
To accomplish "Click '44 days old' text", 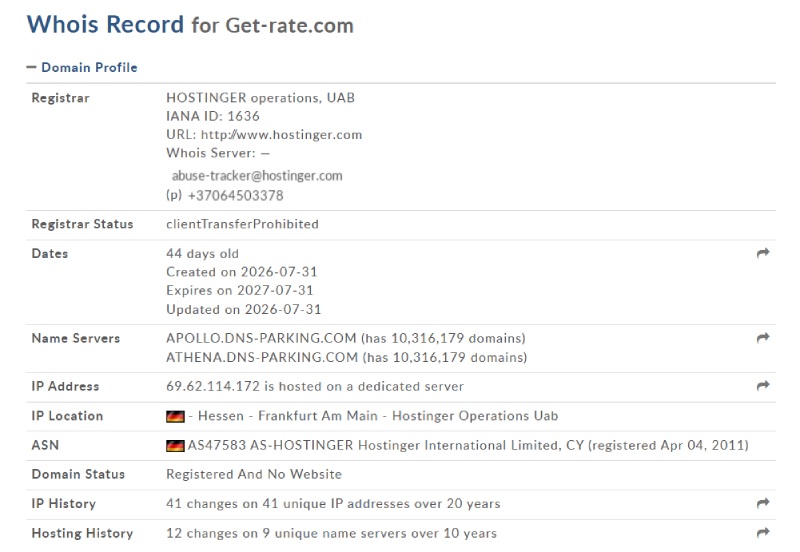I will tap(202, 254).
